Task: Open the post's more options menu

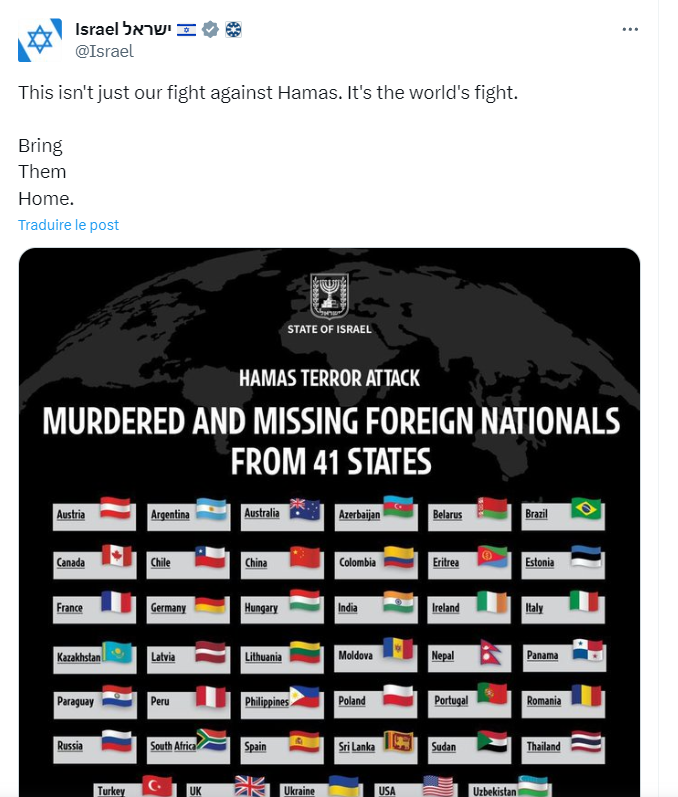Action: pyautogui.click(x=630, y=29)
